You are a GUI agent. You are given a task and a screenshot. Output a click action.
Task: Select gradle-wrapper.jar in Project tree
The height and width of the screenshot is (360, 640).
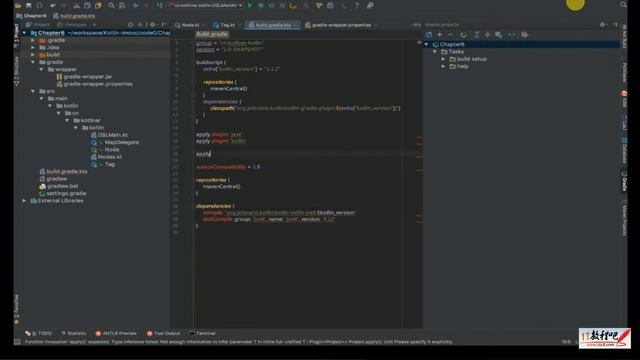[84, 77]
